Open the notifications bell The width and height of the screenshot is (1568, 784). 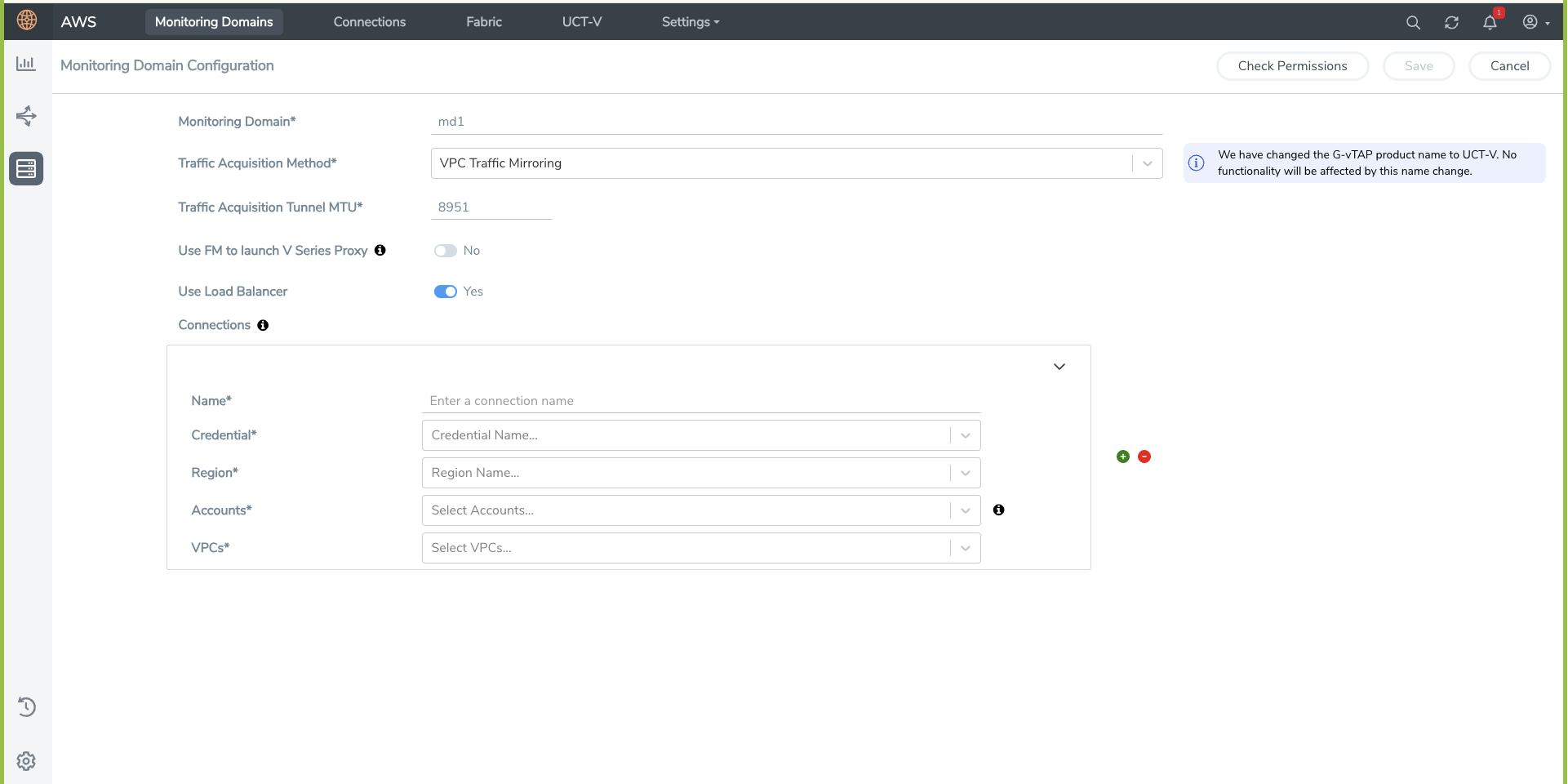tap(1490, 23)
